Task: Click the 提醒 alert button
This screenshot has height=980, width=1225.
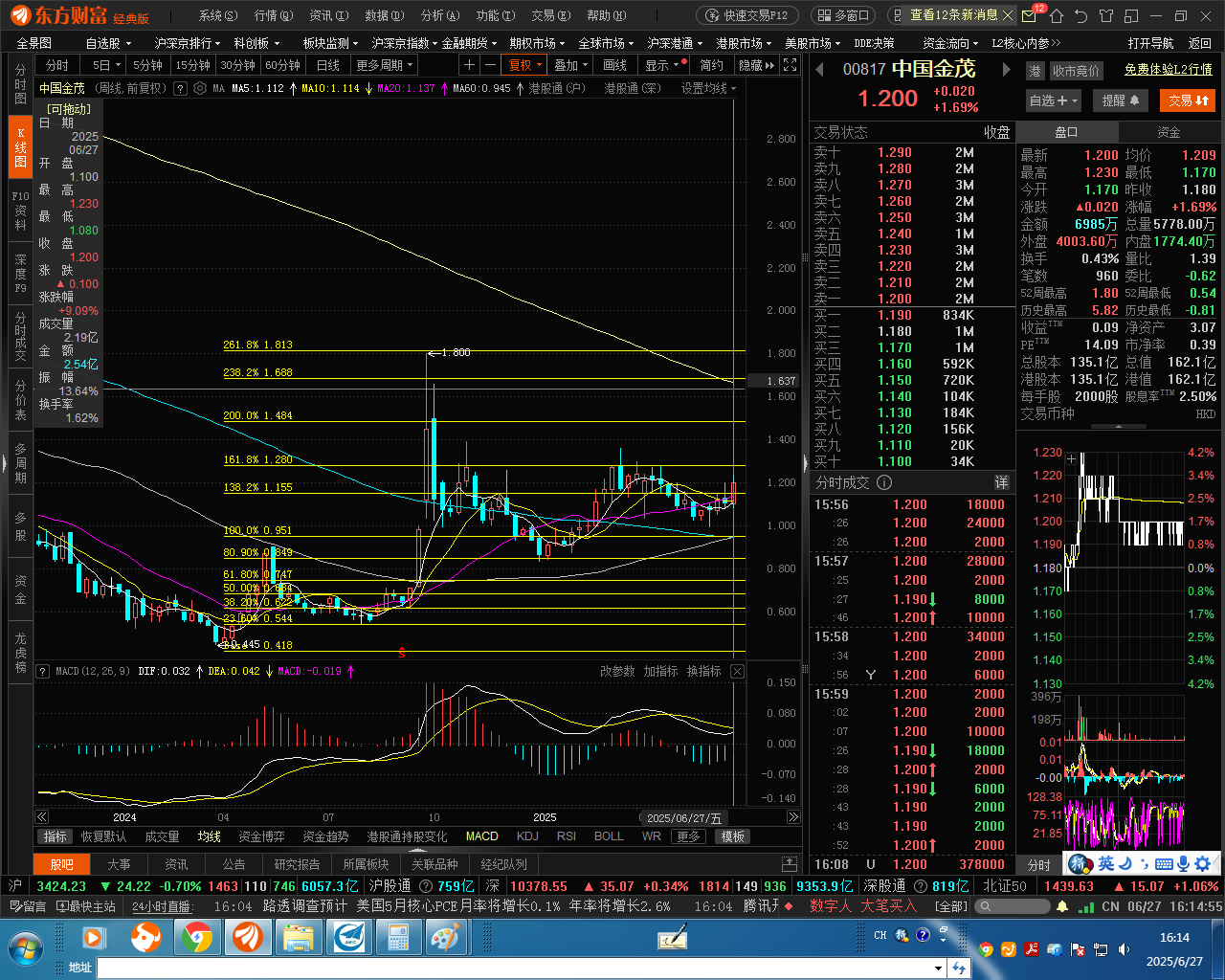Action: coord(1121,100)
